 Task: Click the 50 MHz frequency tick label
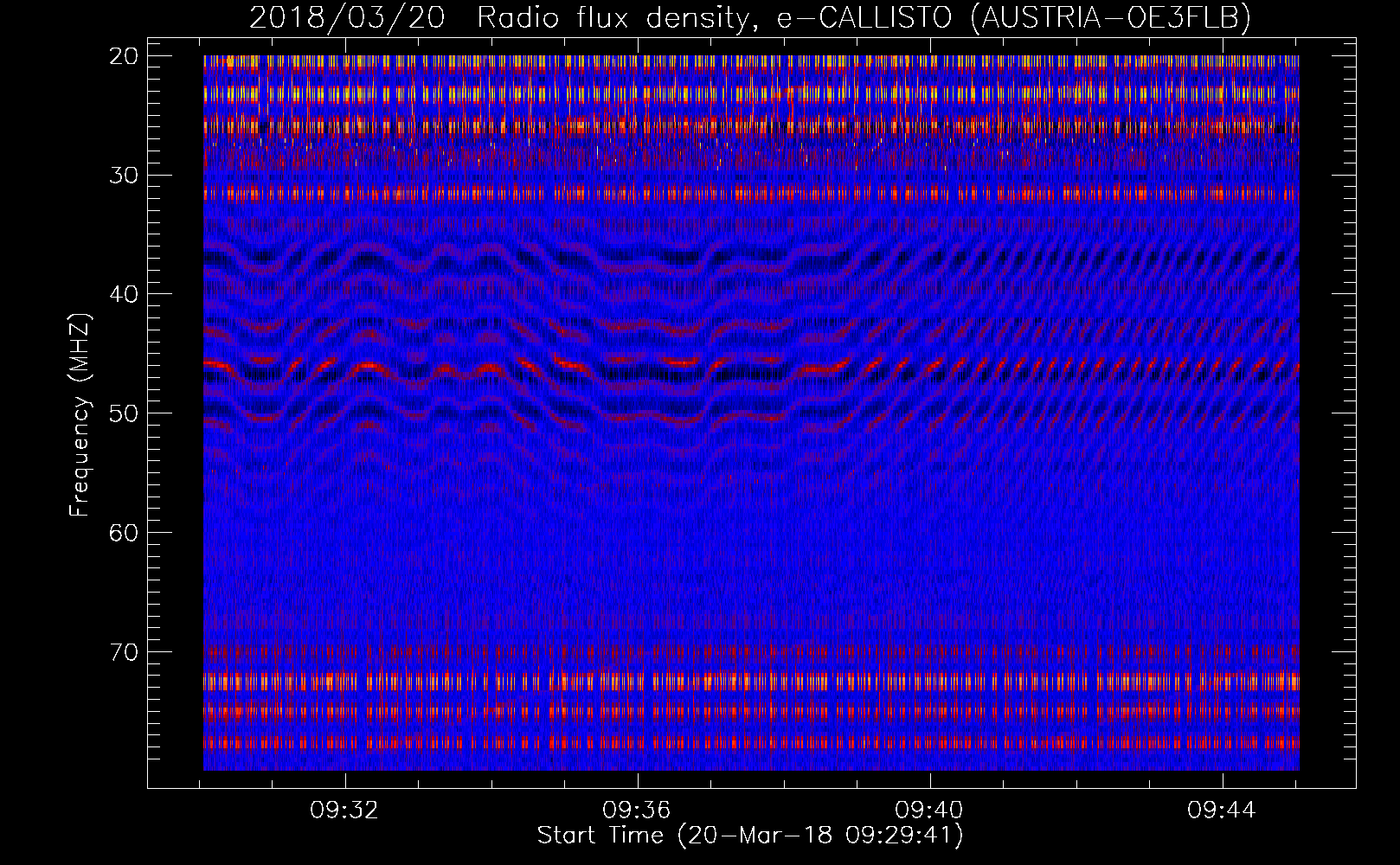pos(124,413)
